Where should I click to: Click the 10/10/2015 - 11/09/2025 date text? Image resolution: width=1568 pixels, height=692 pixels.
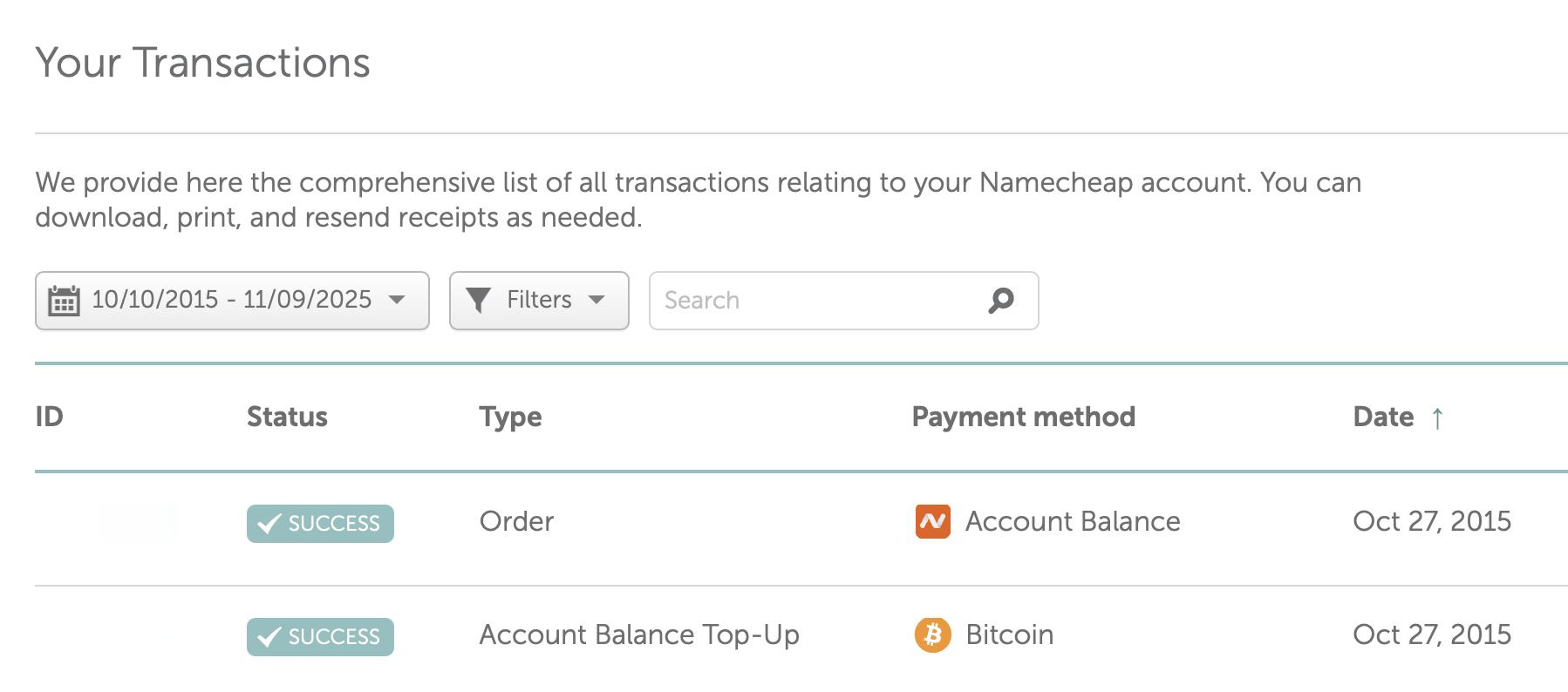tap(231, 300)
